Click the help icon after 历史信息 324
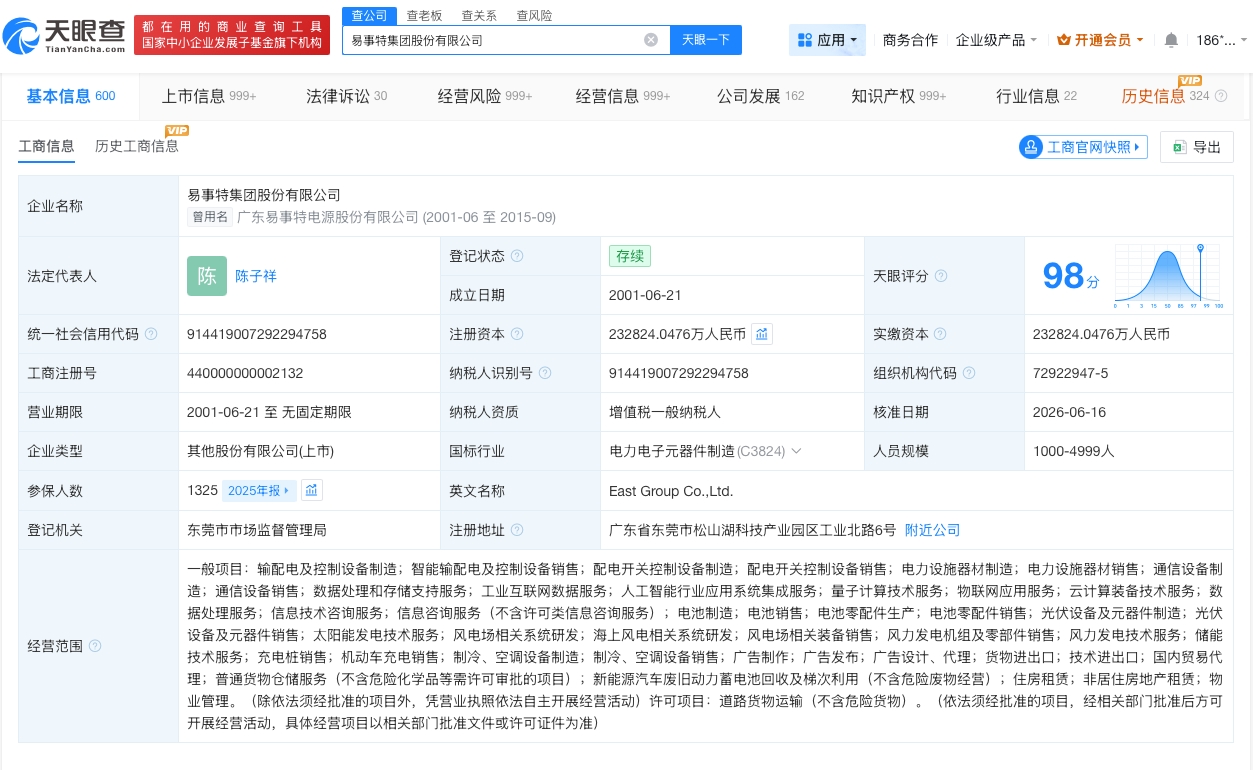The height and width of the screenshot is (770, 1253). tap(1221, 96)
